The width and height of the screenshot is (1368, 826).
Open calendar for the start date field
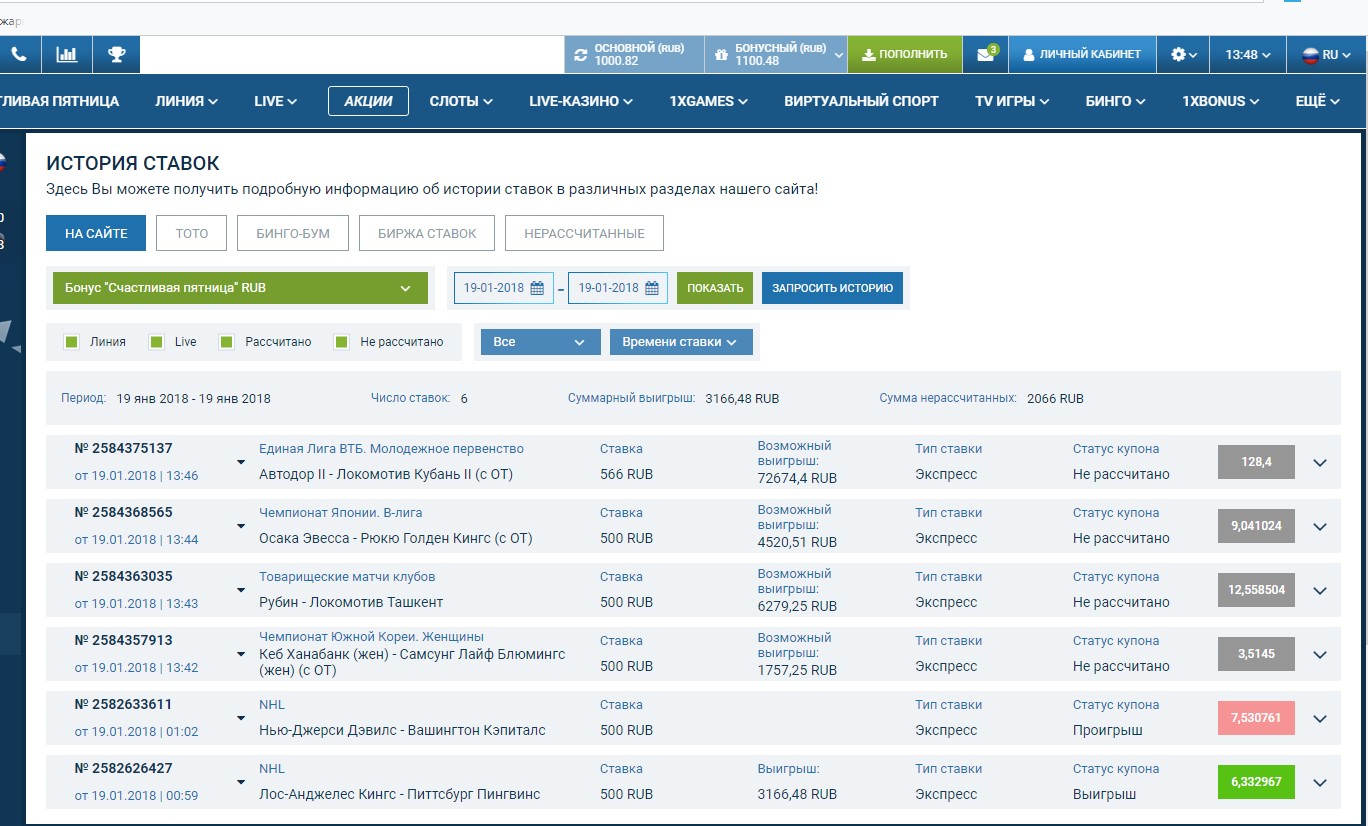point(537,288)
